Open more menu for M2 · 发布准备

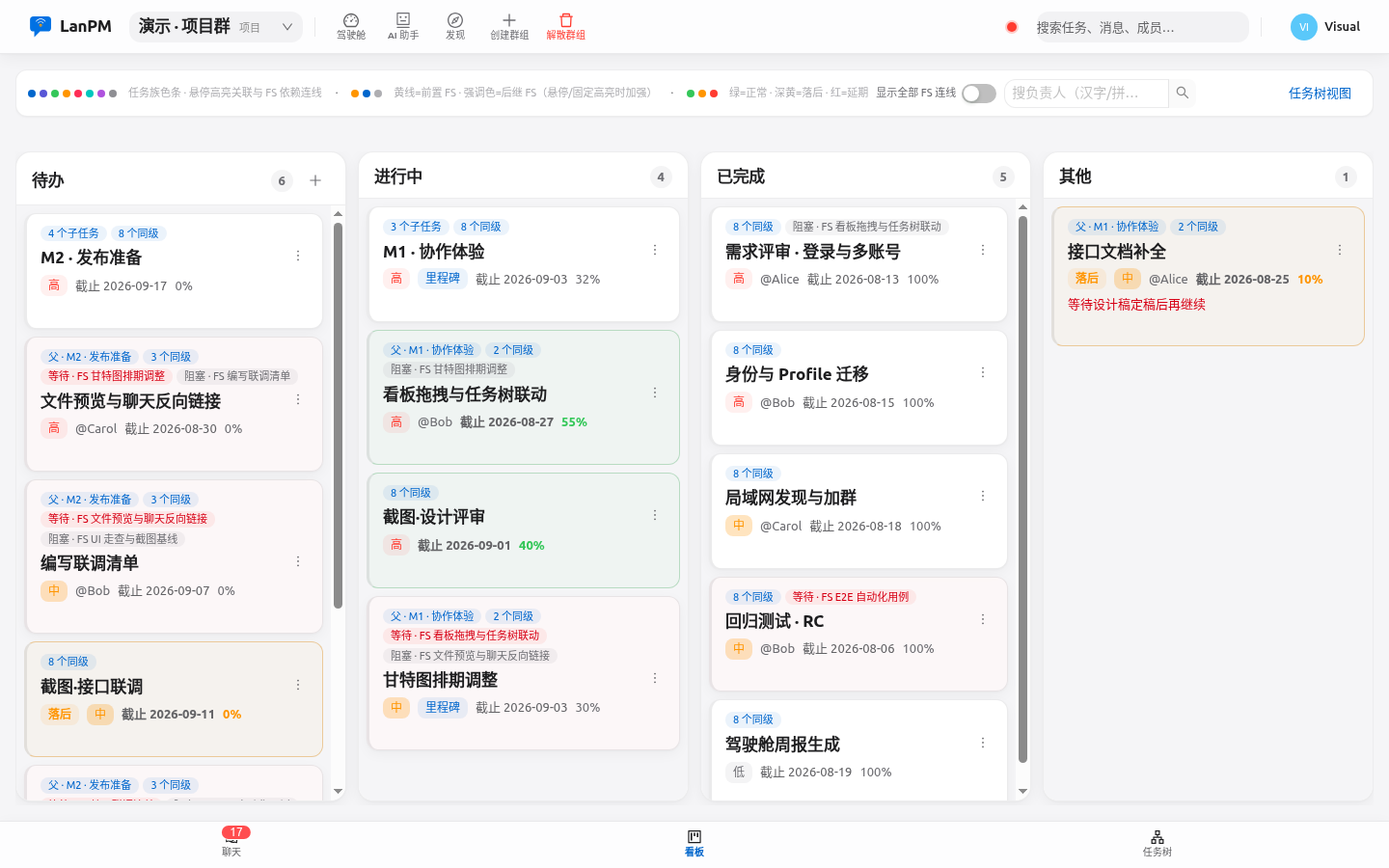[298, 257]
